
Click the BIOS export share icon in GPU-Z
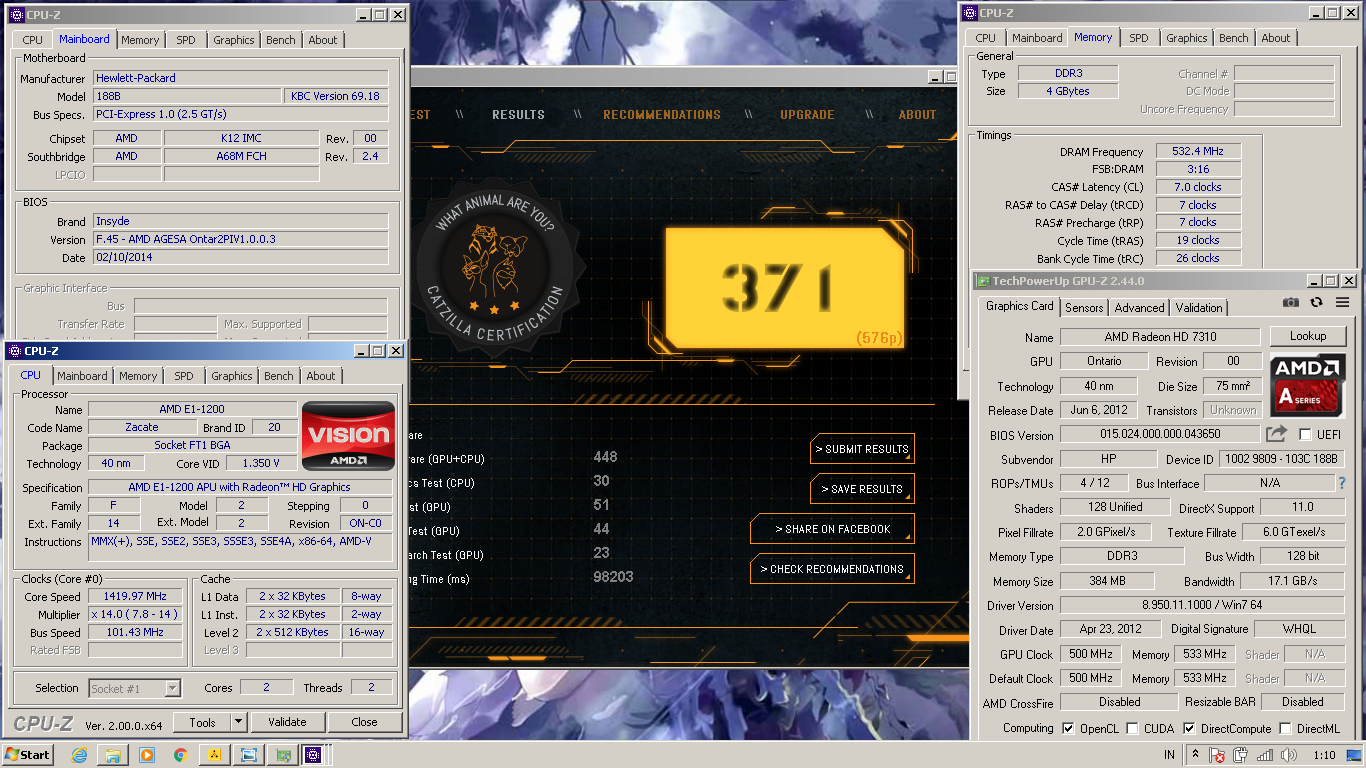(x=1276, y=434)
